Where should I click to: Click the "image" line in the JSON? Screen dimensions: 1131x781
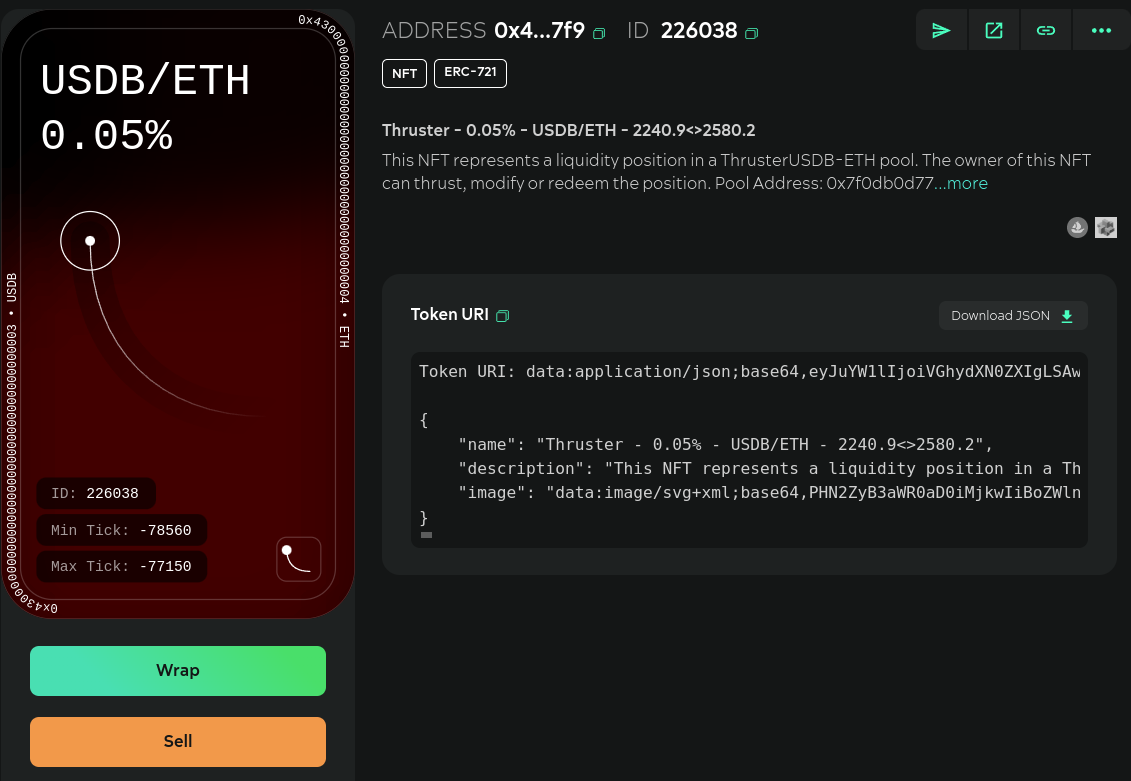click(770, 493)
